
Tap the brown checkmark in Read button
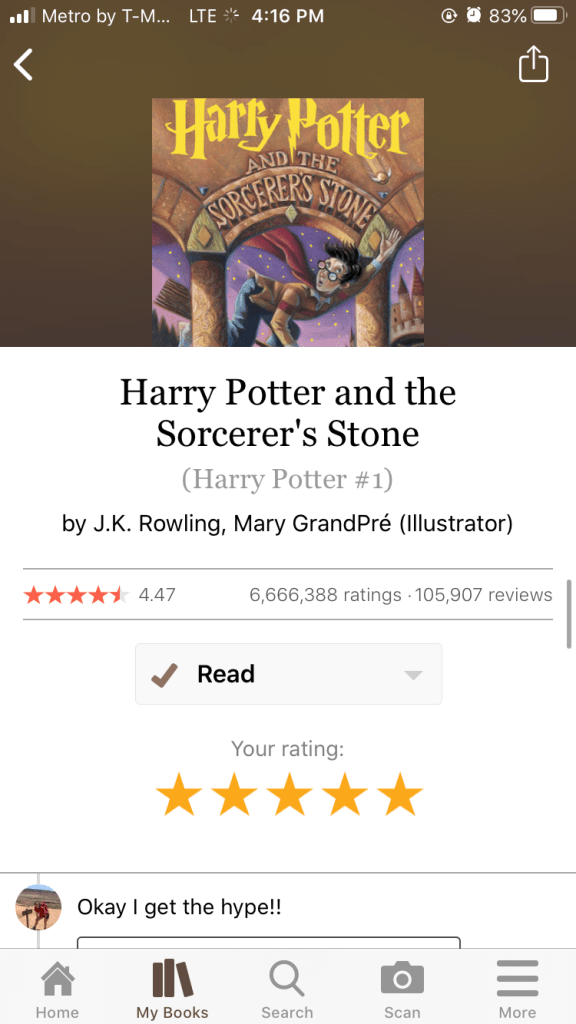pyautogui.click(x=164, y=674)
